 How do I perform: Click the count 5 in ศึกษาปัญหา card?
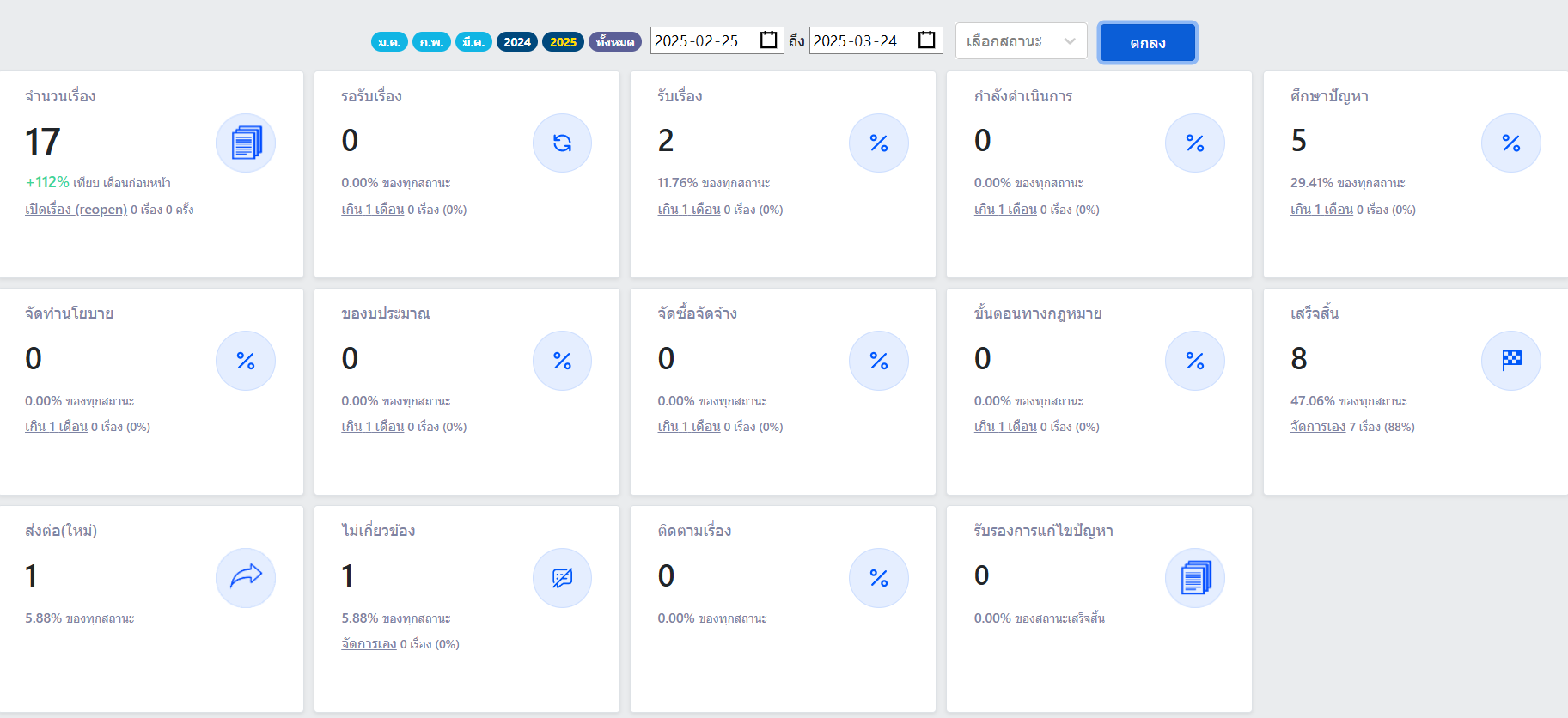pyautogui.click(x=1299, y=140)
